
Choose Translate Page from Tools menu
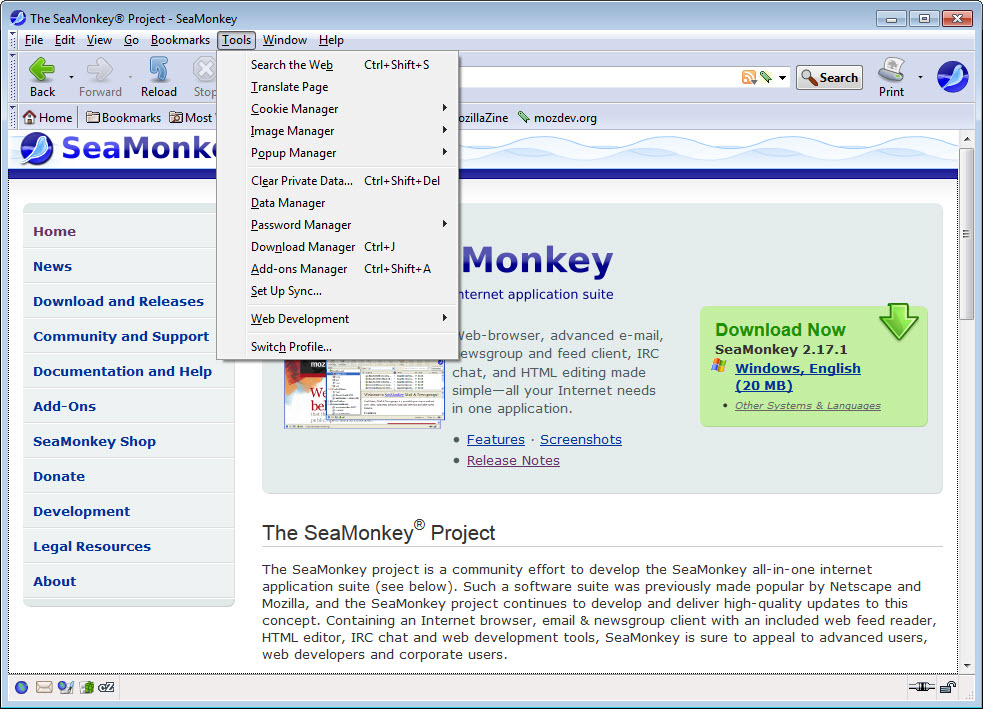coord(337,87)
